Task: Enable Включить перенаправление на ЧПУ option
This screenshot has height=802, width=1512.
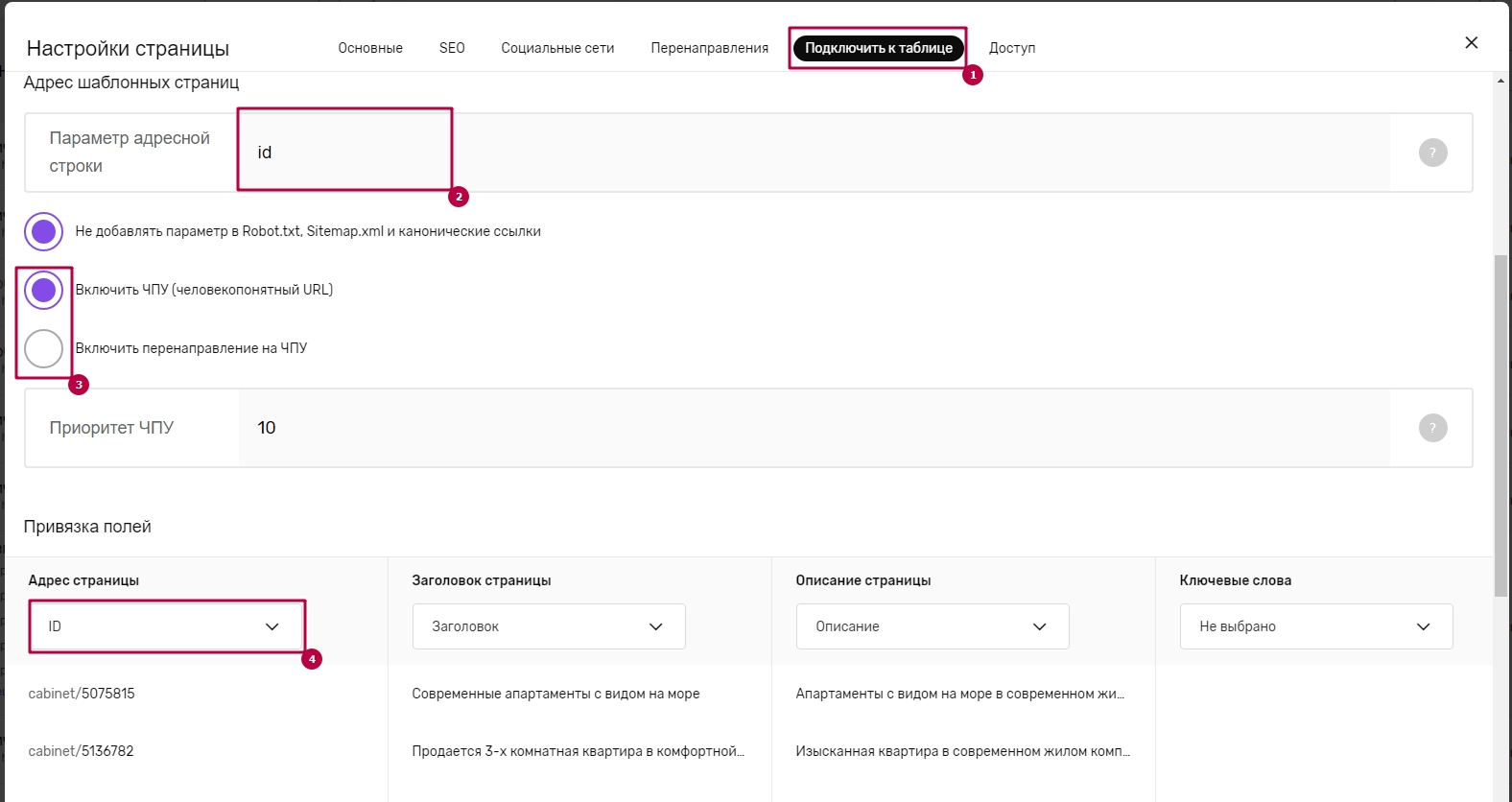Action: click(43, 348)
